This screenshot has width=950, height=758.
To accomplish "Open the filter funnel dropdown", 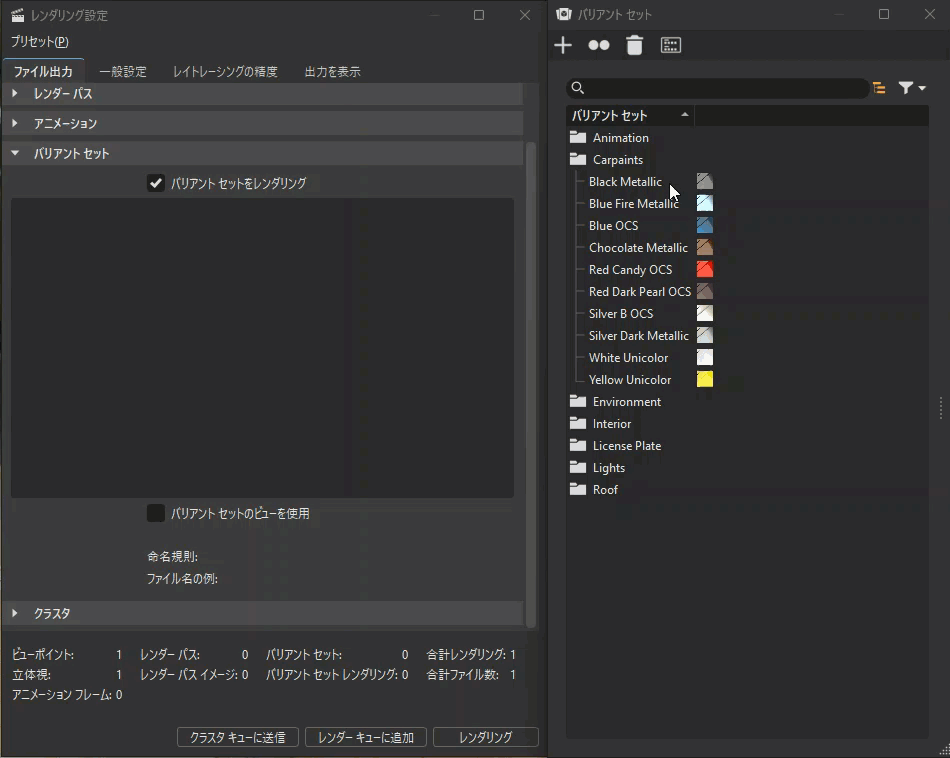I will point(912,88).
